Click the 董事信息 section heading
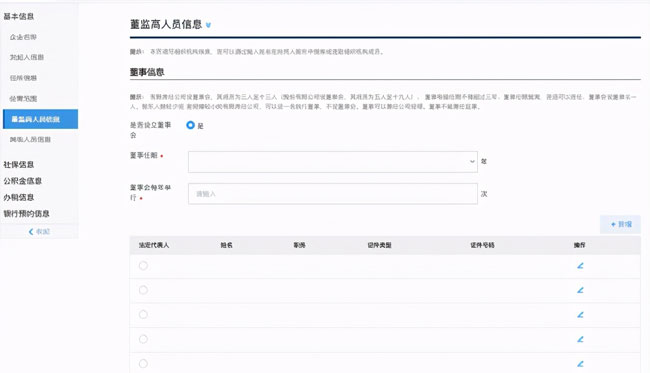Image resolution: width=650 pixels, height=373 pixels. pyautogui.click(x=147, y=72)
